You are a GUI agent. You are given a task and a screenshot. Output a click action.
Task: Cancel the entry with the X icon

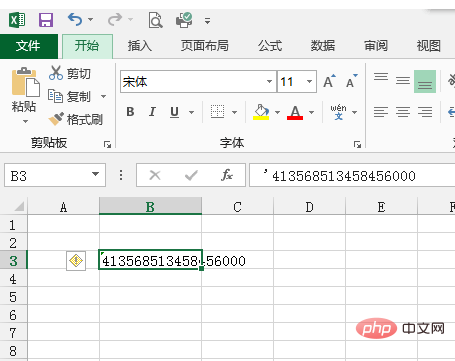(155, 175)
